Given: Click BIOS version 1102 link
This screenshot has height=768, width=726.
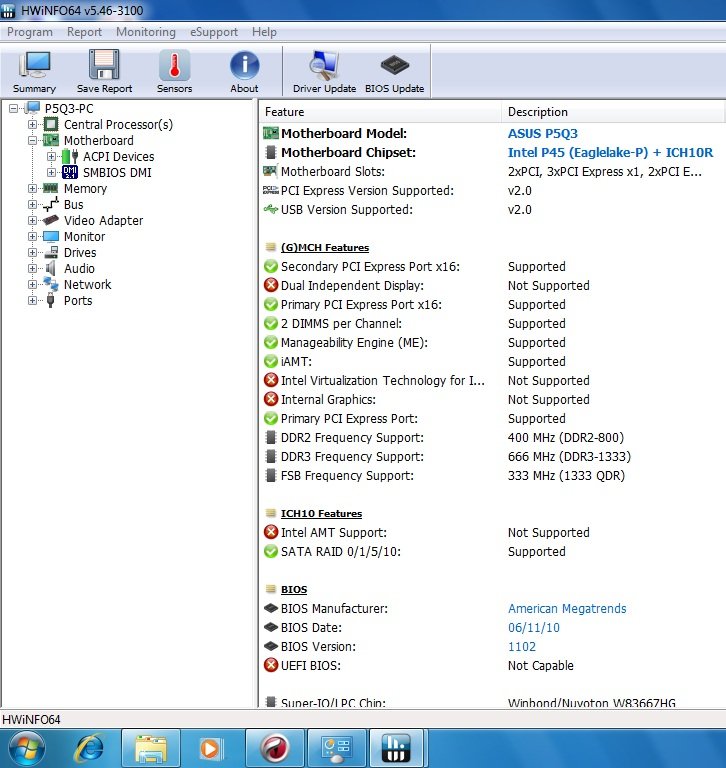Looking at the screenshot, I should (x=522, y=647).
